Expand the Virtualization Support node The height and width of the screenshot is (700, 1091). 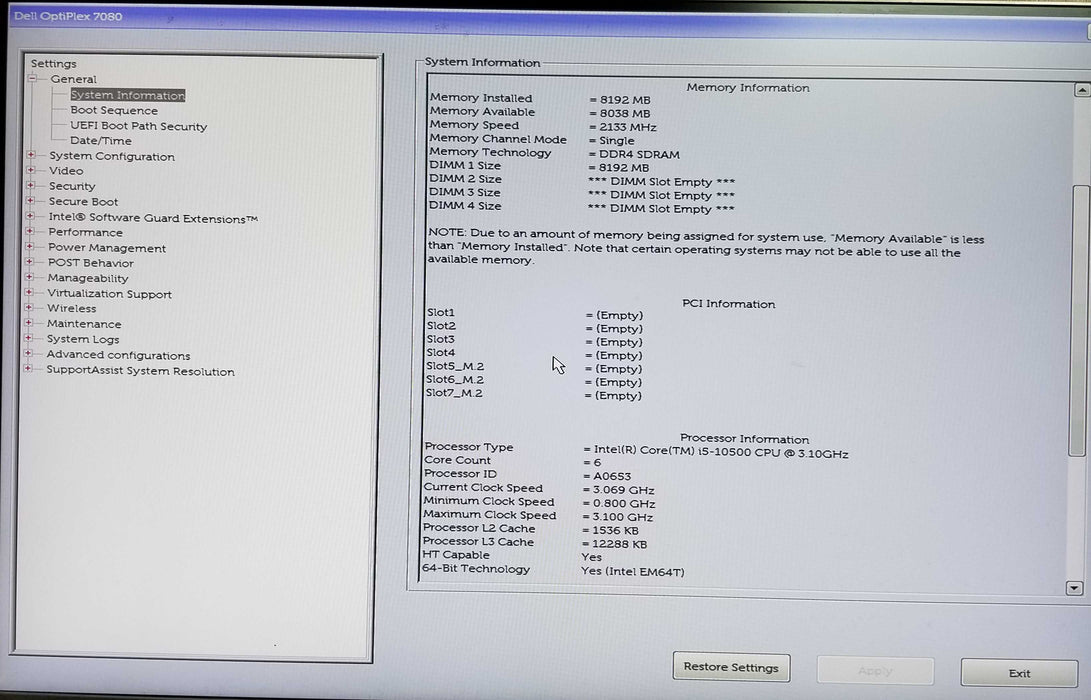click(29, 292)
